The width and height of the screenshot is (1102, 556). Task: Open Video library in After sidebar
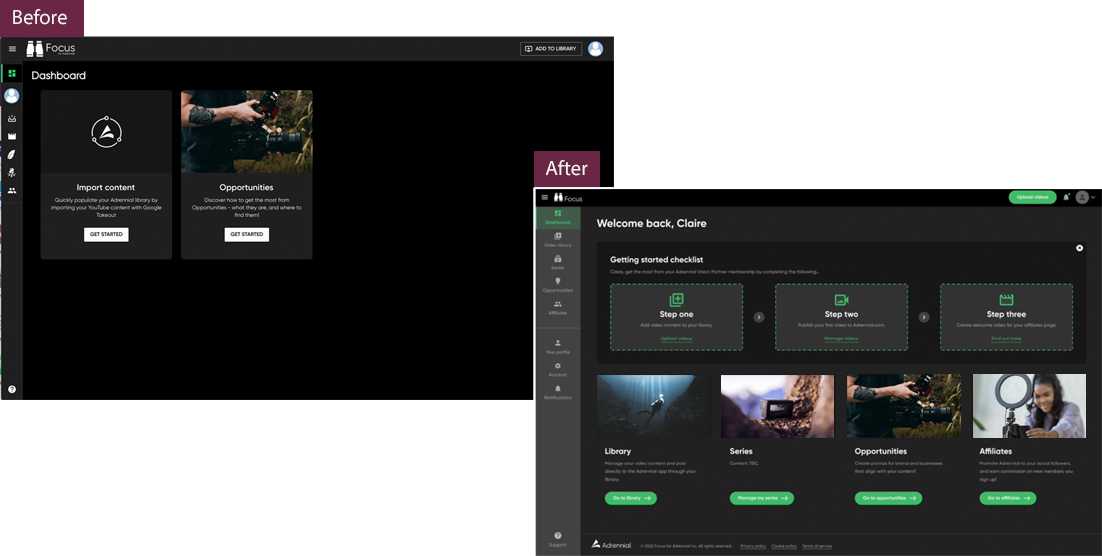[x=558, y=240]
